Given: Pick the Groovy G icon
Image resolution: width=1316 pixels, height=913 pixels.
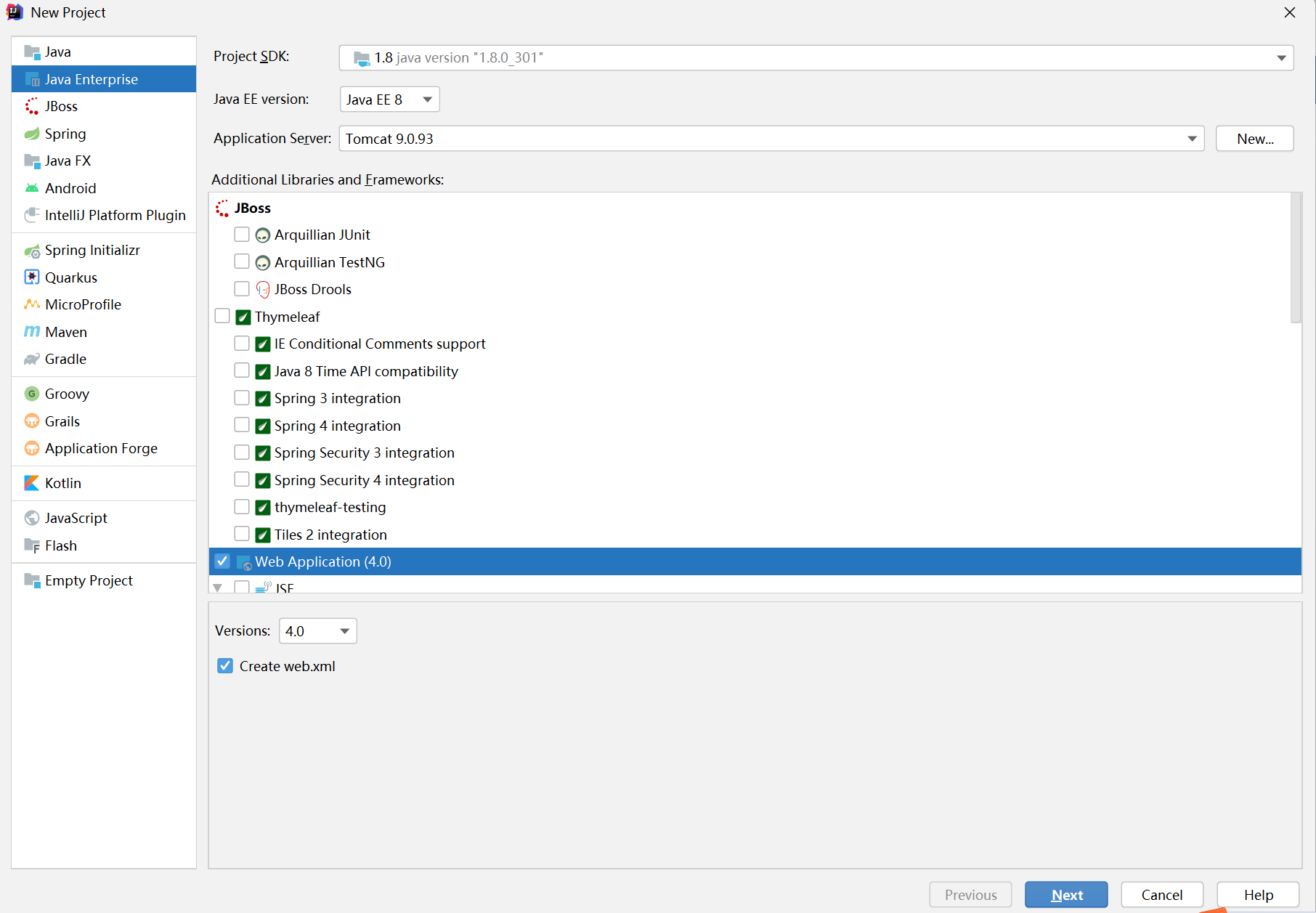Looking at the screenshot, I should (x=32, y=394).
